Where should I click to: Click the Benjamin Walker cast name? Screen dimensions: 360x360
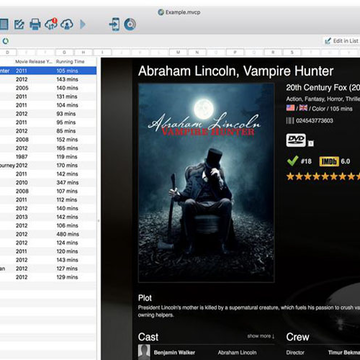point(174,352)
